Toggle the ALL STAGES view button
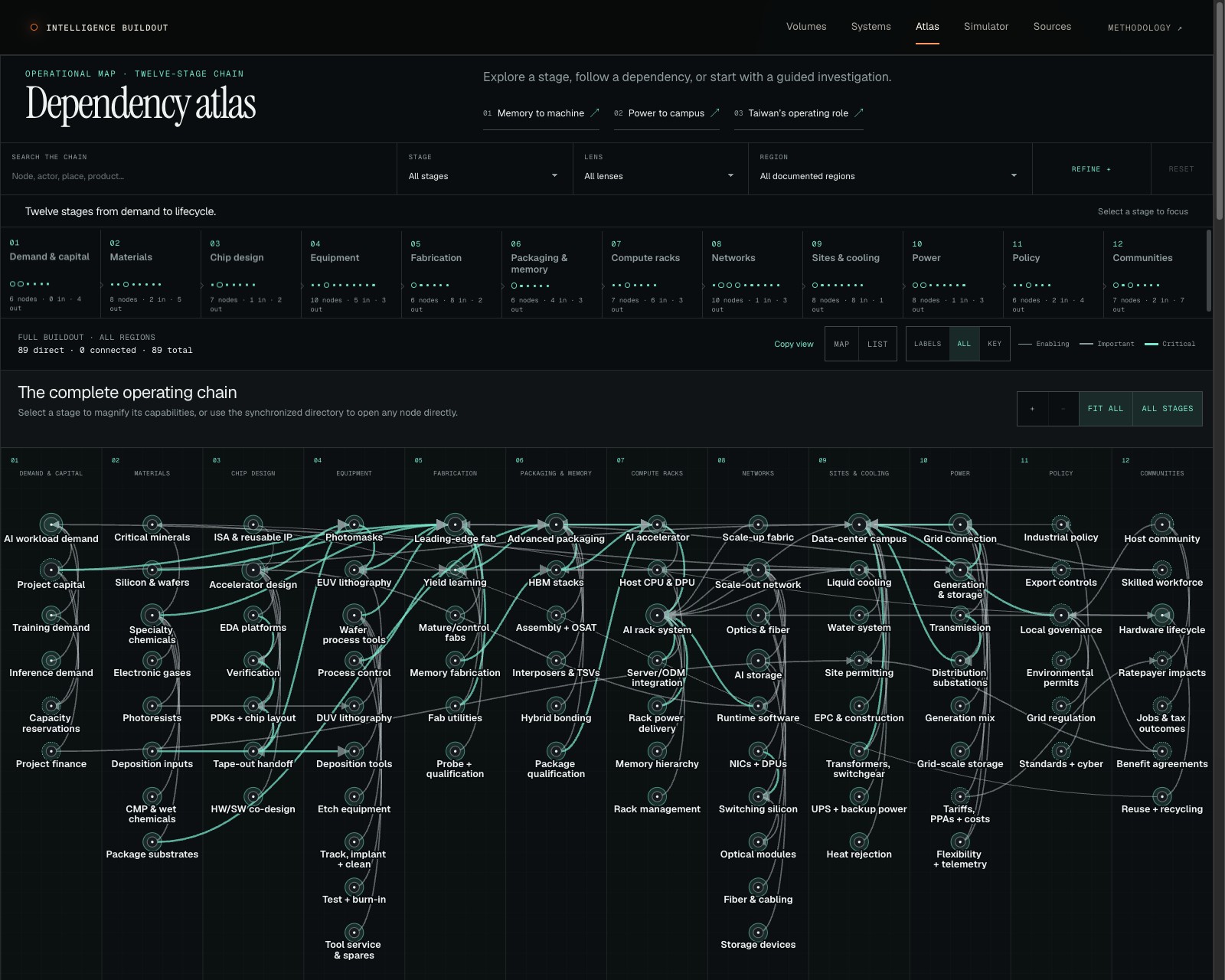Screen dimensions: 1225x980 [1168, 409]
